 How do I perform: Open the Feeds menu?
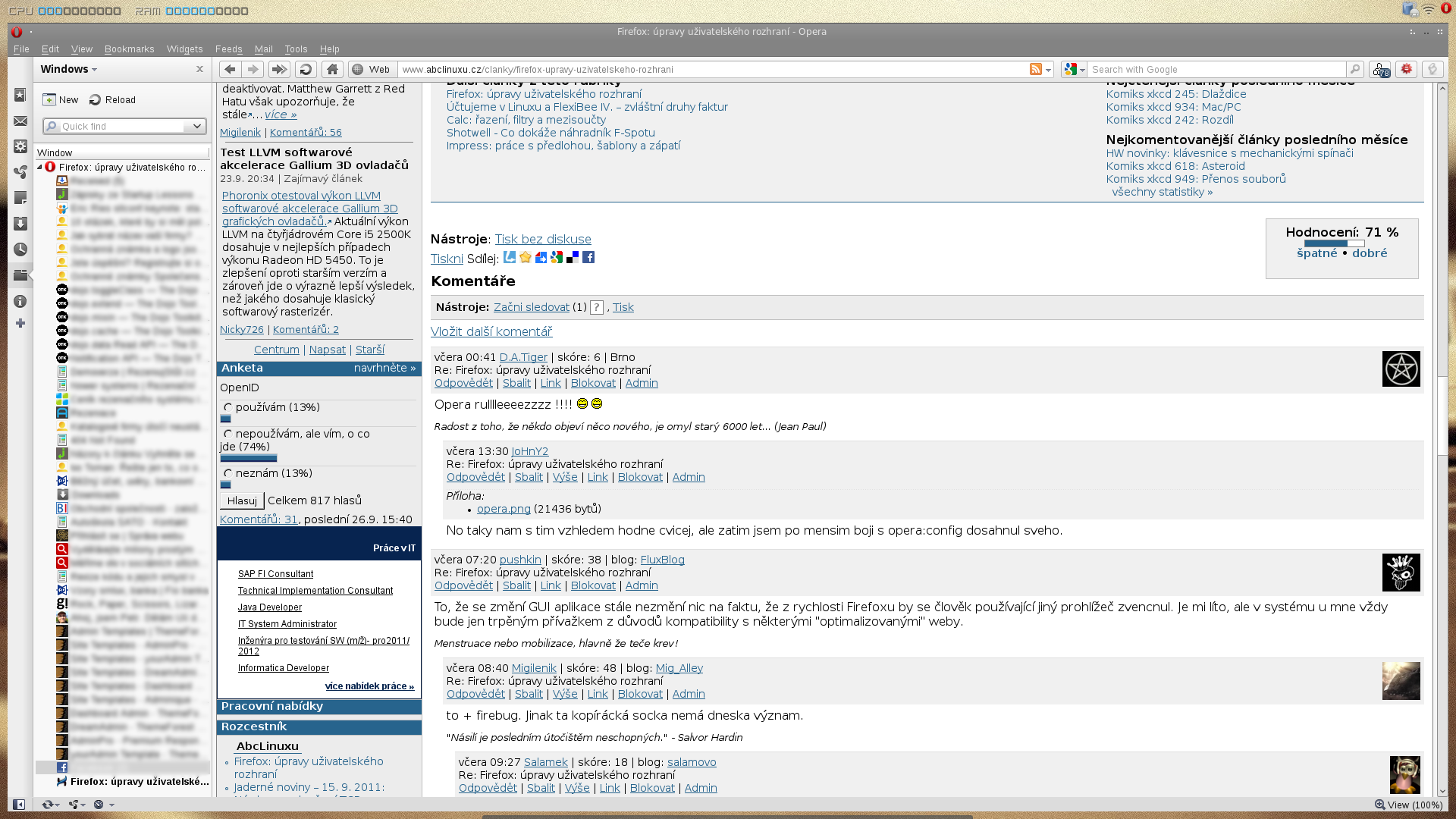click(x=229, y=49)
